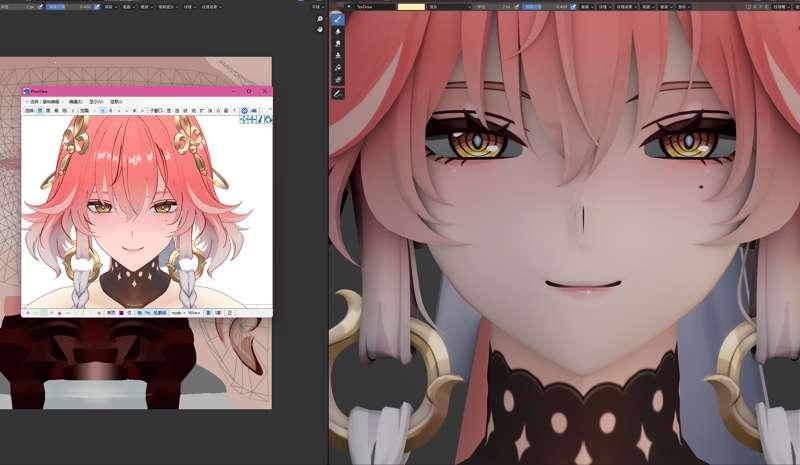The image size is (800, 465).
Task: Toggle rigid body (剛) selection in the PmxView toolbar
Action: click(x=64, y=111)
